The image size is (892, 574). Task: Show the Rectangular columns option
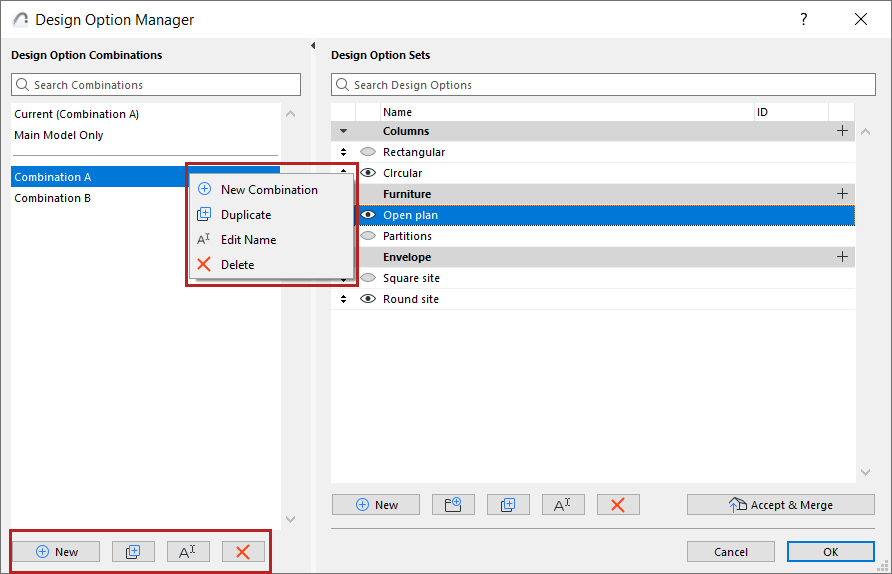(368, 152)
